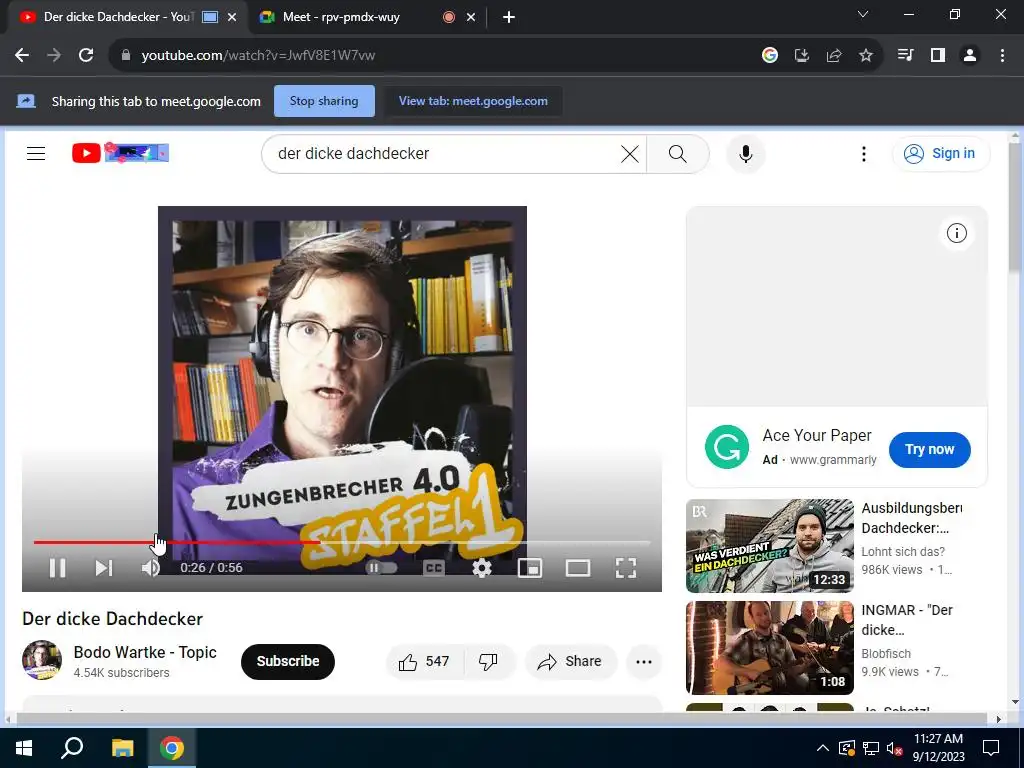Screen dimensions: 1024x768
Task: Enable theater mode
Action: [x=578, y=568]
